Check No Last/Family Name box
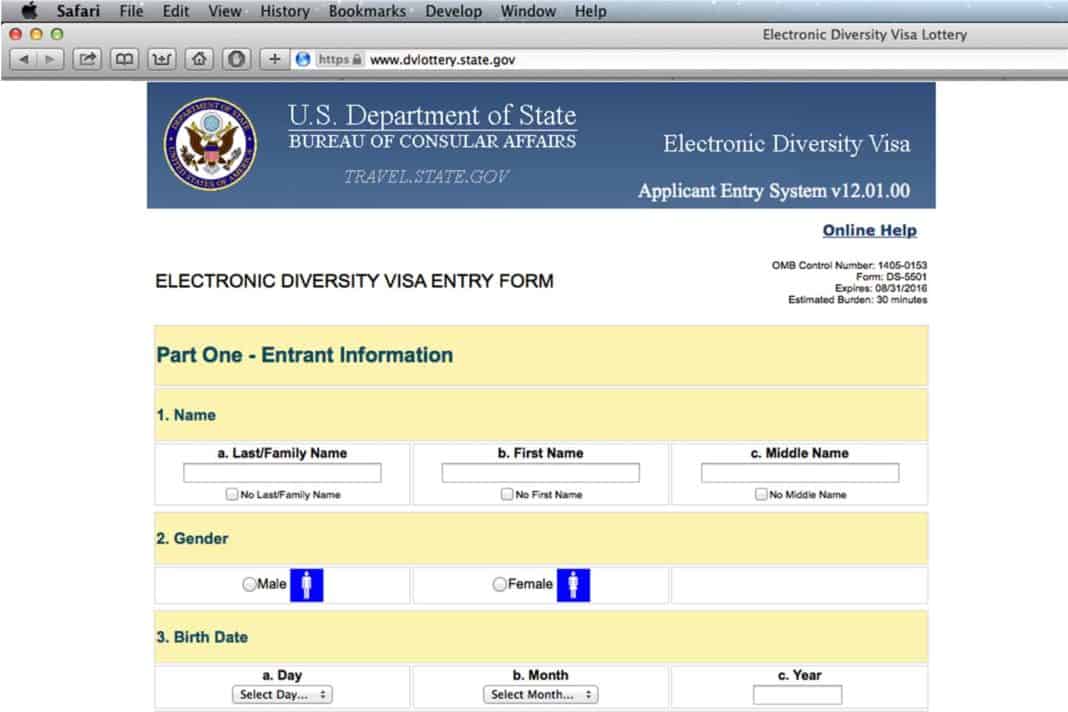Screen dimensions: 1068x712 pyautogui.click(x=232, y=494)
